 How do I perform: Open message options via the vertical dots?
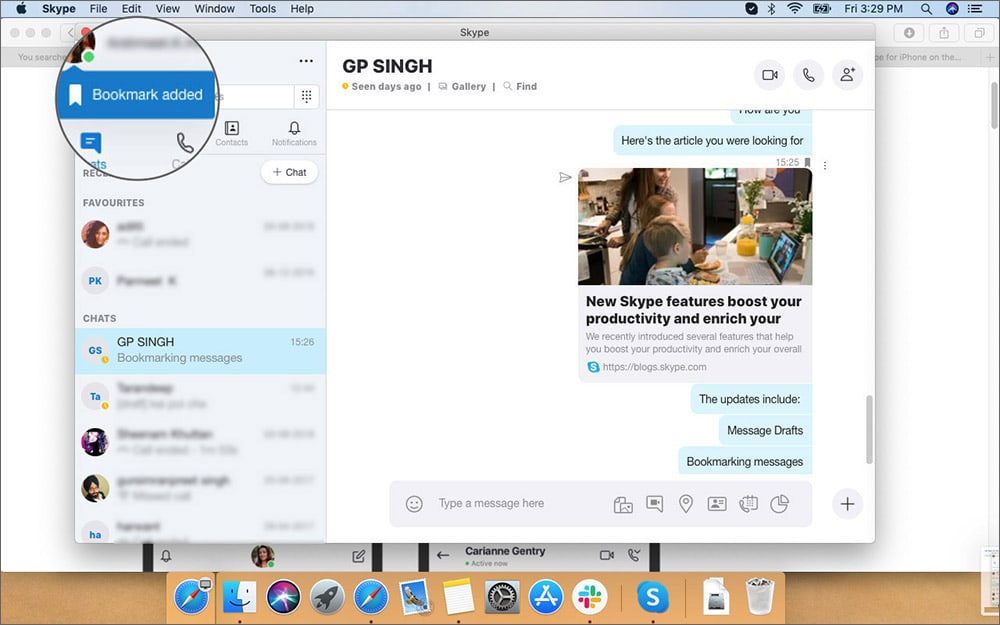coord(824,164)
